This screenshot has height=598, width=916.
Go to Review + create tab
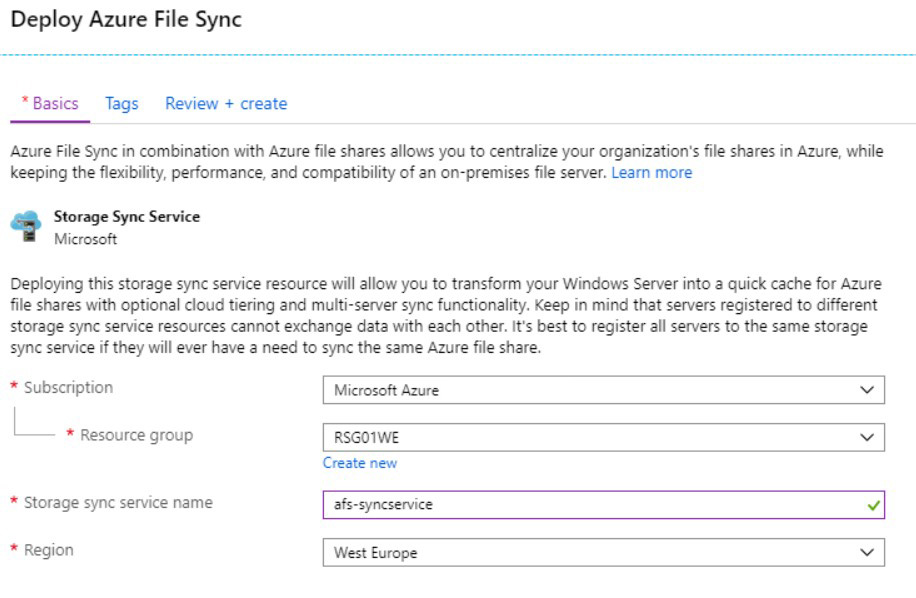click(x=226, y=104)
